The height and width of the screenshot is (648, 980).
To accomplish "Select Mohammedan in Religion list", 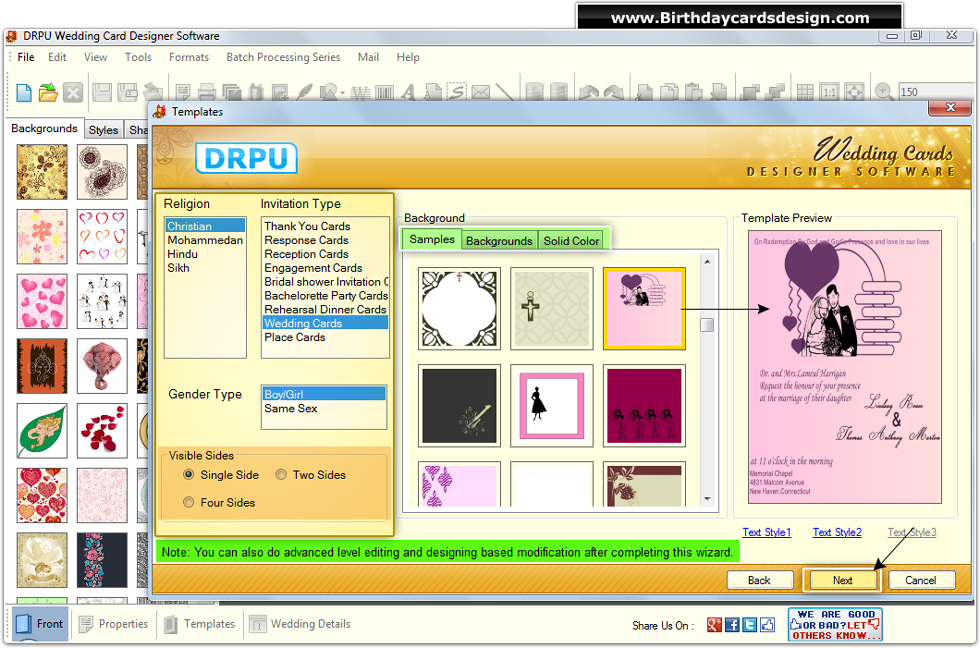I will pyautogui.click(x=205, y=240).
